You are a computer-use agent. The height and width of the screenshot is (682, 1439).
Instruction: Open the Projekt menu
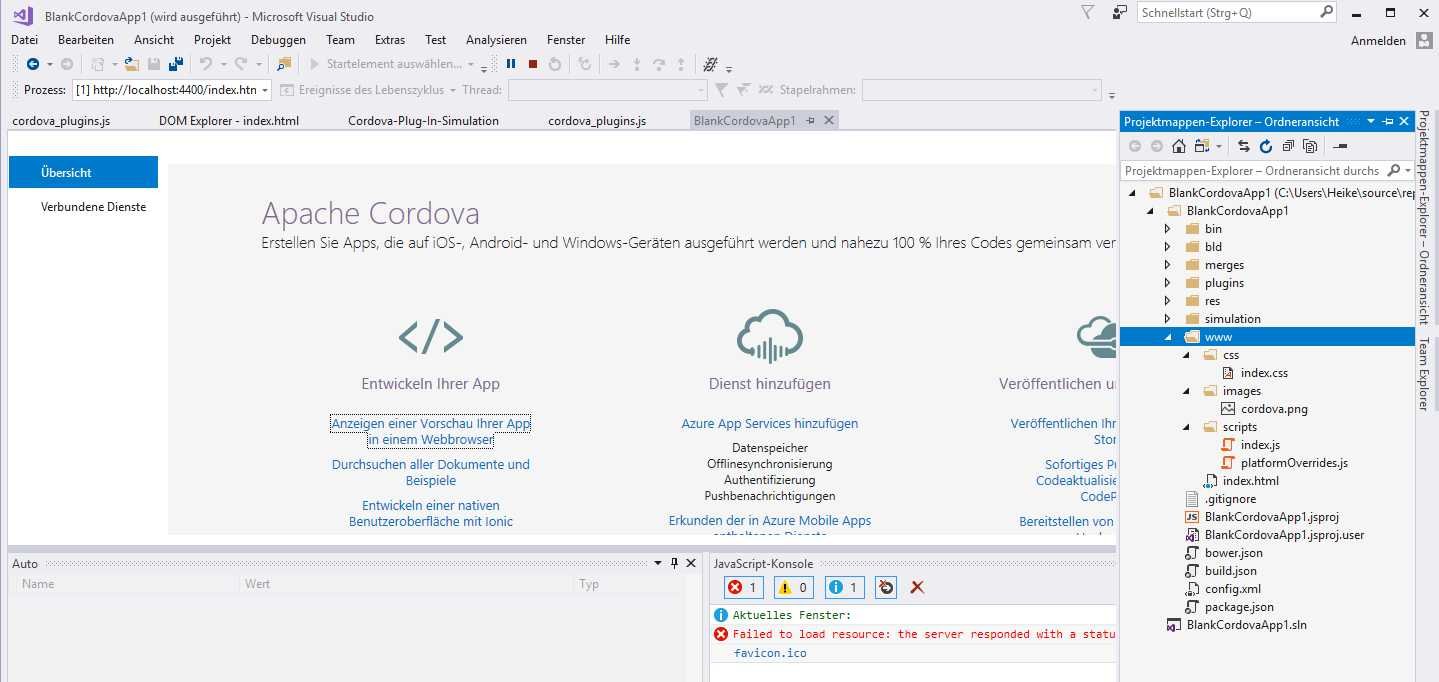(213, 40)
